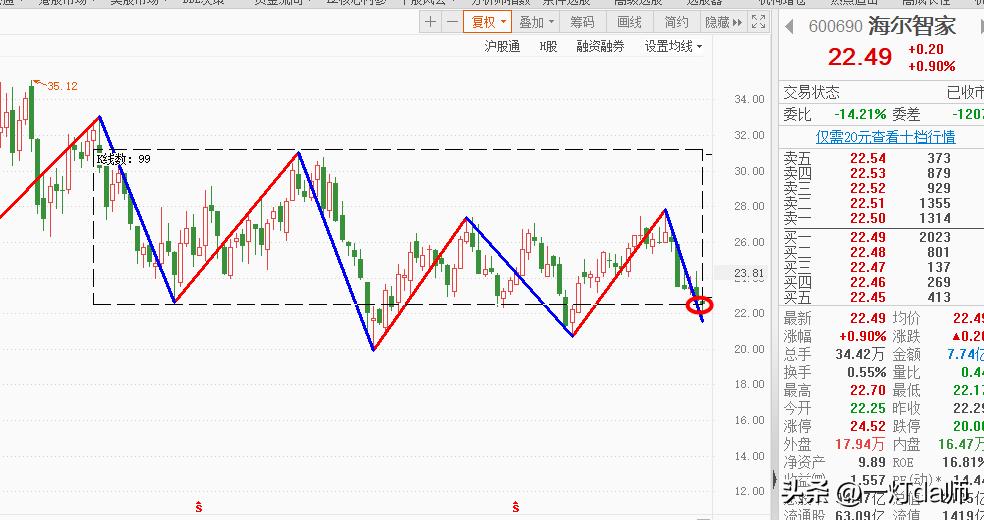Click the 总手 34.42万 value
984x520 pixels.
pyautogui.click(x=860, y=354)
